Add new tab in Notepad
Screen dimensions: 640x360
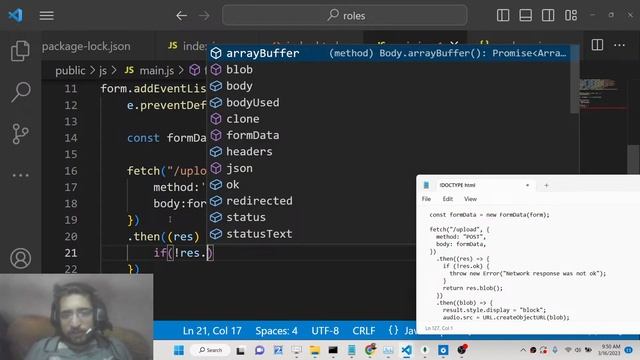546,185
